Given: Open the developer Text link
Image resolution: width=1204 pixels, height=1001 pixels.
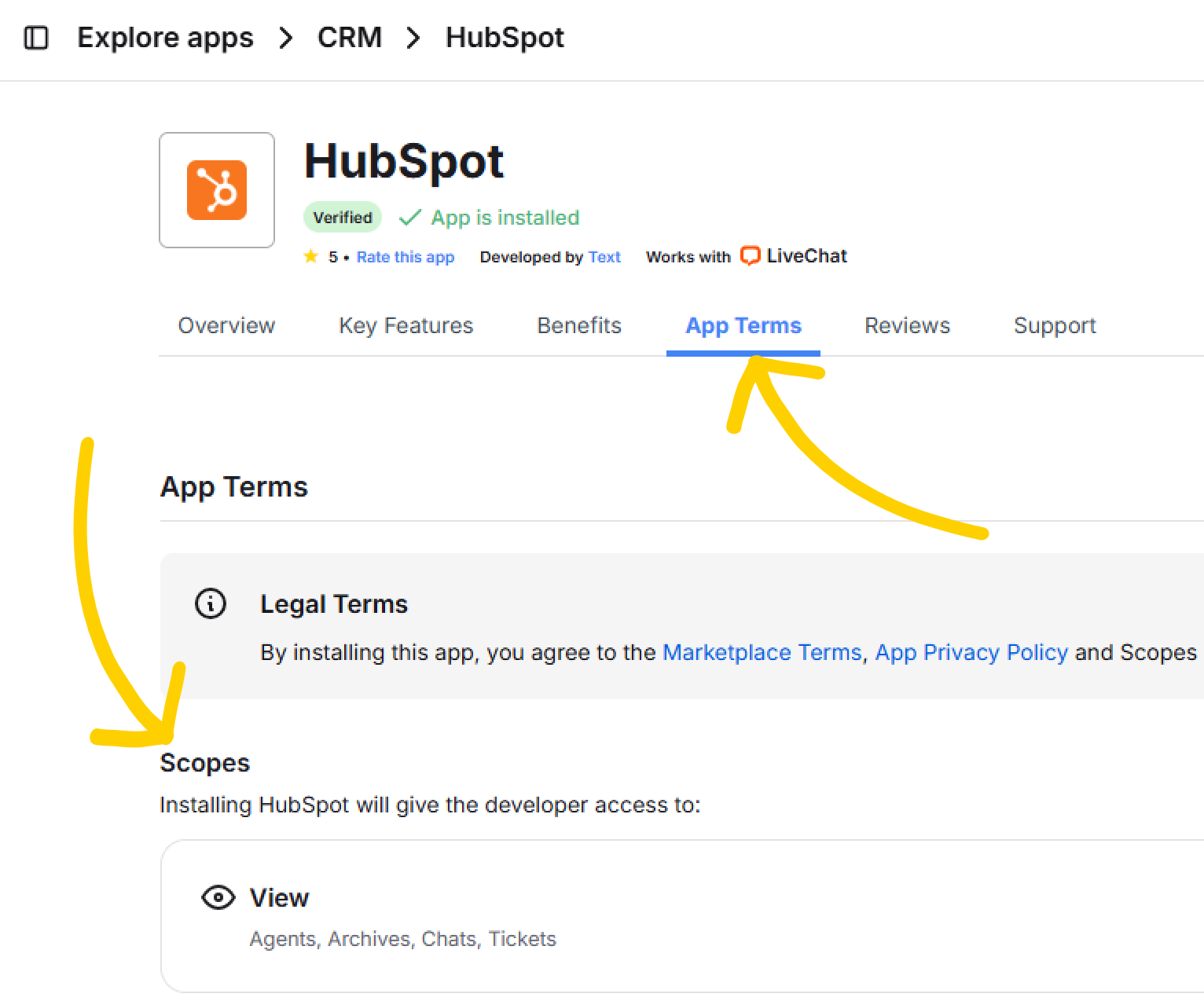Looking at the screenshot, I should click(604, 257).
